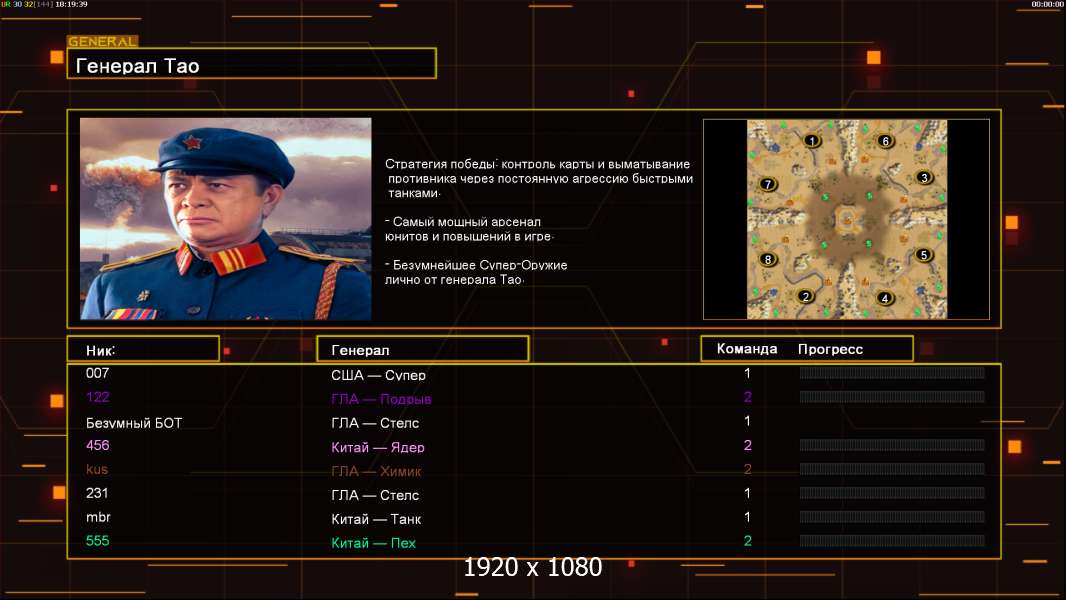The image size is (1066, 600).
Task: Select player 'Безумный БОТ'
Action: [134, 423]
